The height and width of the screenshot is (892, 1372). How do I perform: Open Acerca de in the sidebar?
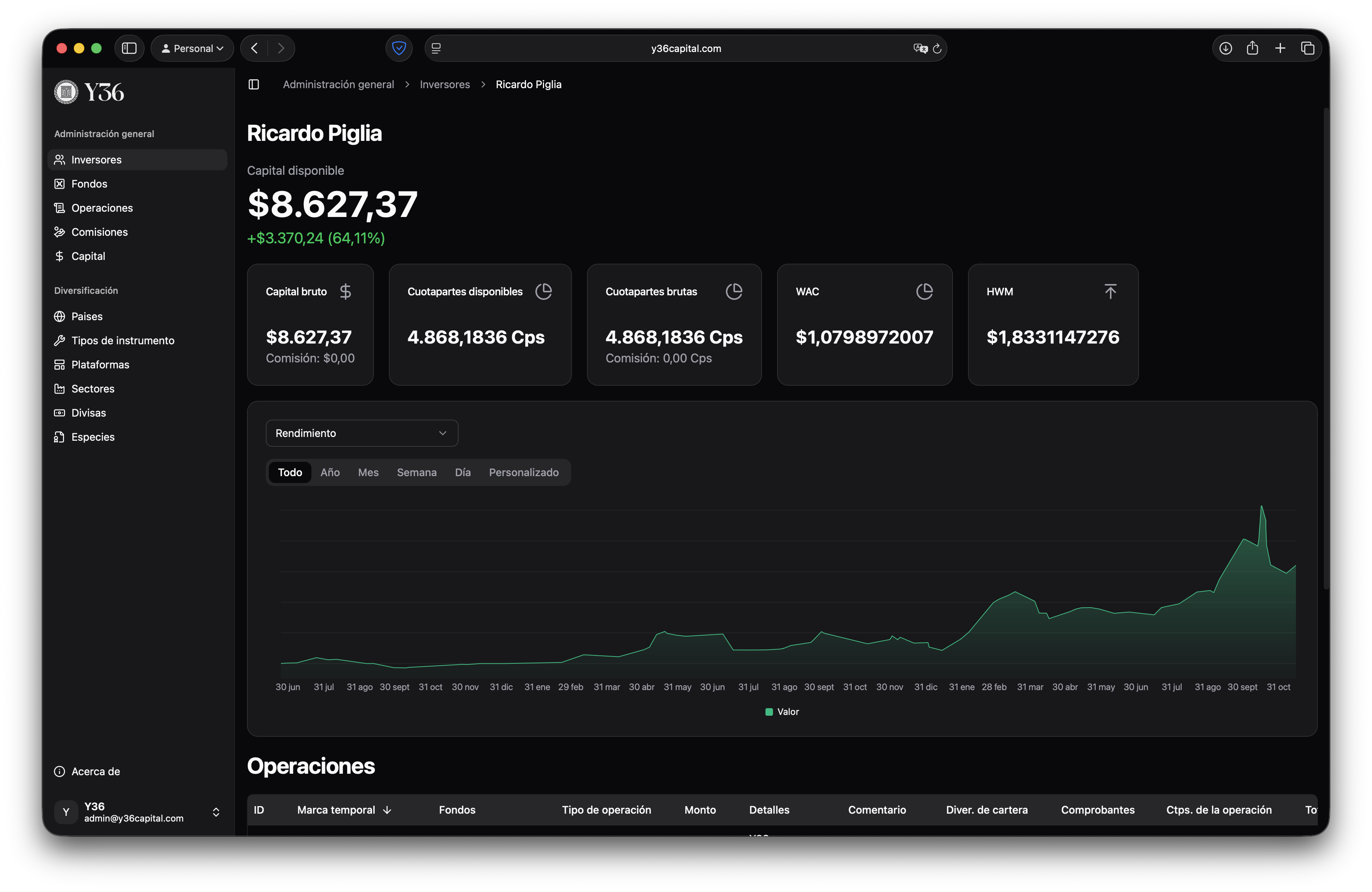click(95, 771)
